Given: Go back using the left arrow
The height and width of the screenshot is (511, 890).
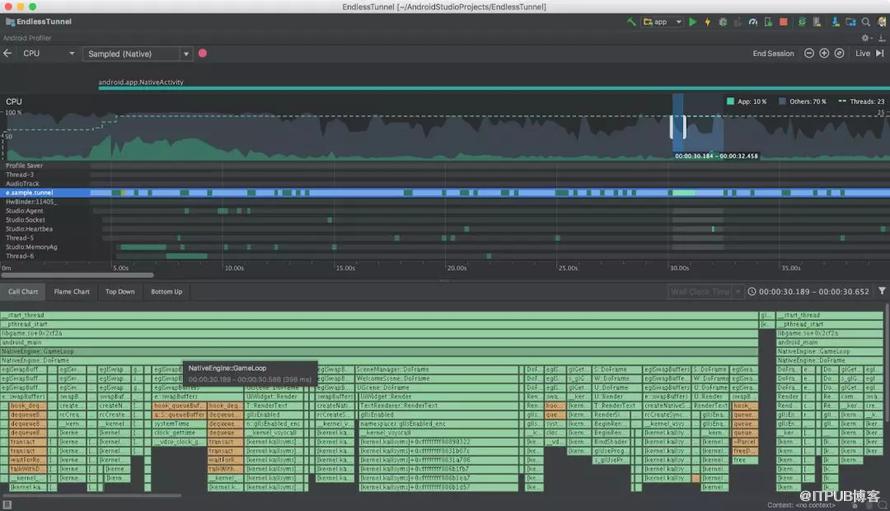Looking at the screenshot, I should (7, 53).
